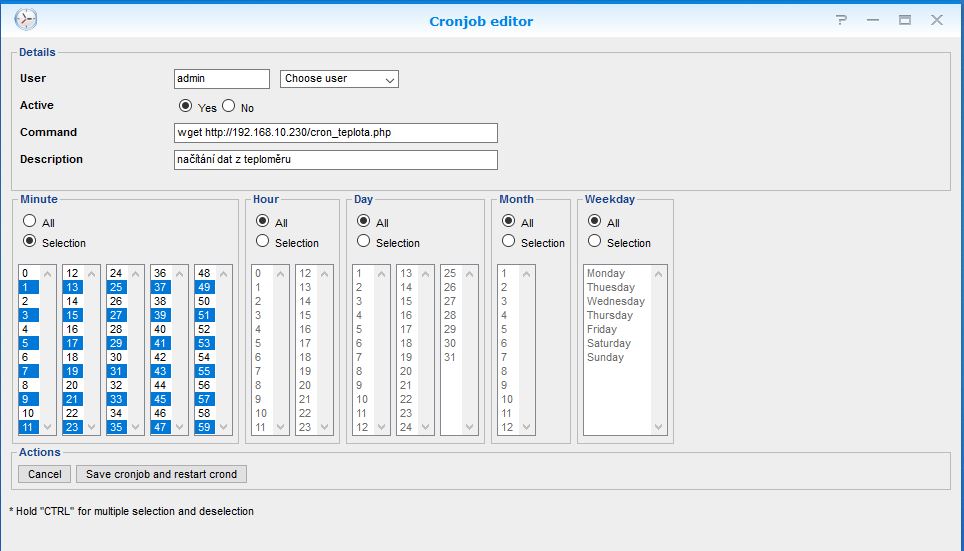Set Active to No
The image size is (964, 551).
(229, 106)
